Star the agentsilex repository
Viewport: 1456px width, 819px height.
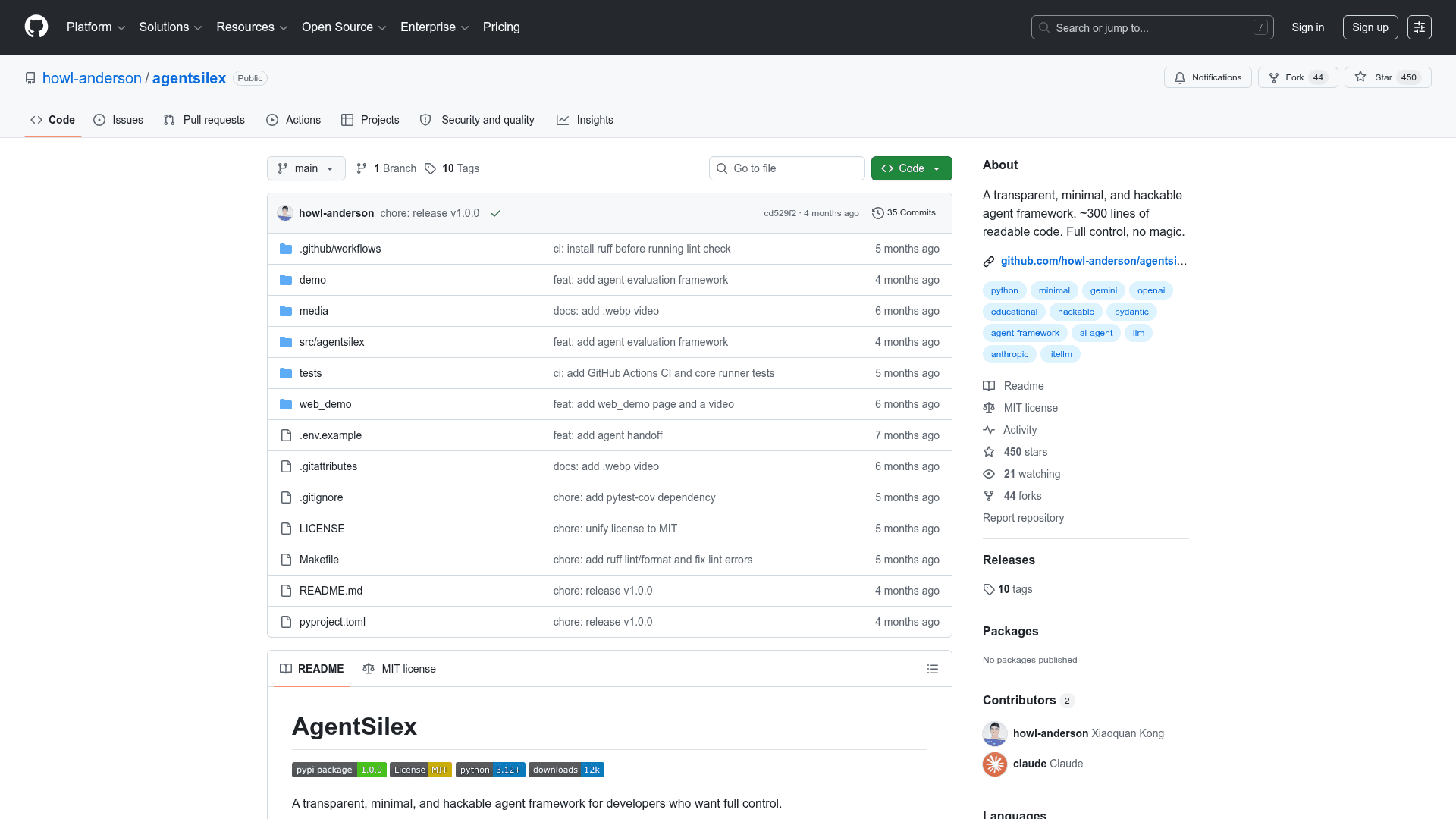tap(1388, 77)
